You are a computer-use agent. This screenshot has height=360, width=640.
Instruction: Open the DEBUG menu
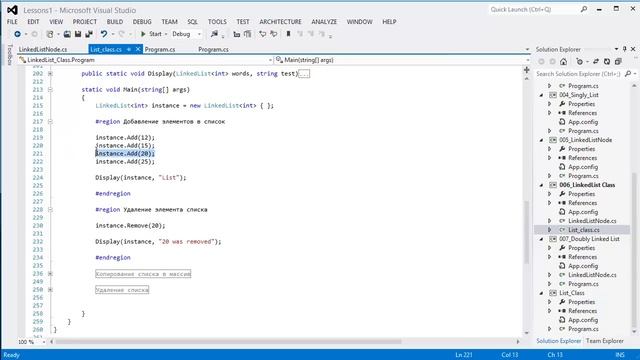(x=142, y=22)
